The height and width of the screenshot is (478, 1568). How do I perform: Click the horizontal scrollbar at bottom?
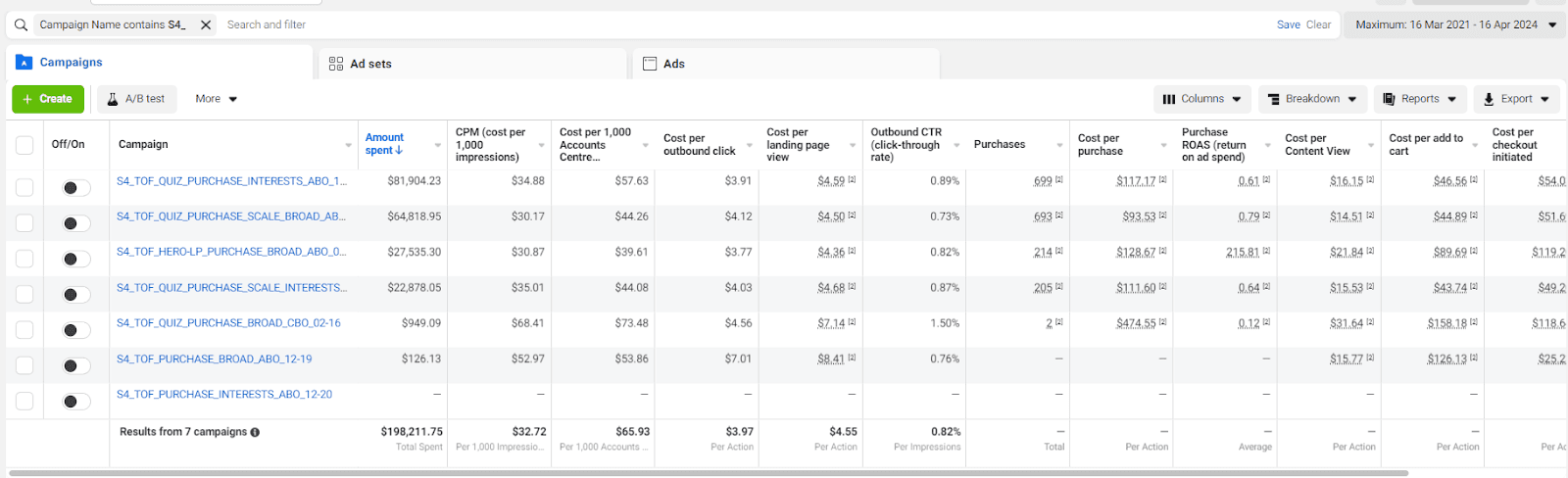708,473
